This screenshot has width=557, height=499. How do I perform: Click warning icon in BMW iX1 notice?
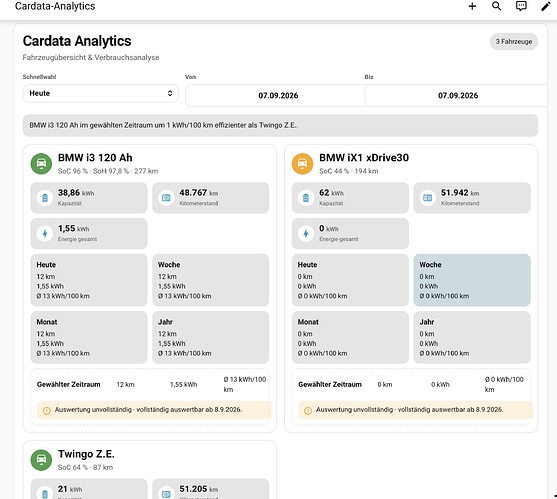[x=308, y=411]
